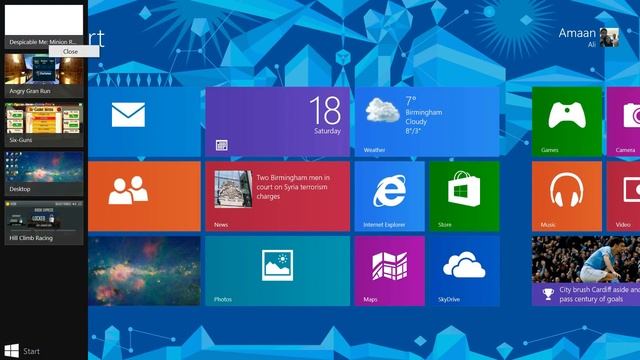Open the Store tile
The width and height of the screenshot is (640, 360).
click(464, 196)
